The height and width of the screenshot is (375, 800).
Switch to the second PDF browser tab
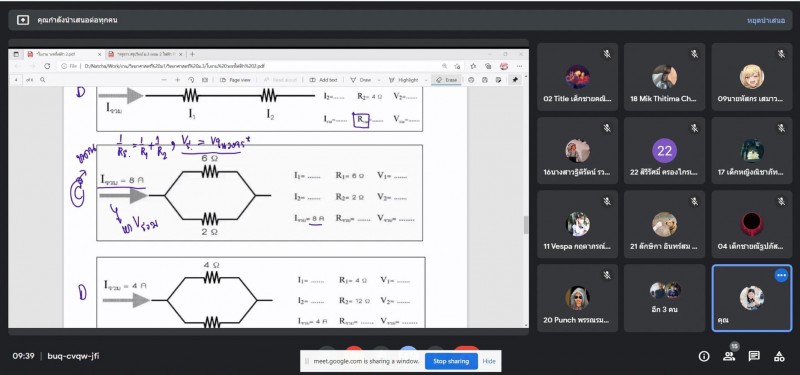143,54
